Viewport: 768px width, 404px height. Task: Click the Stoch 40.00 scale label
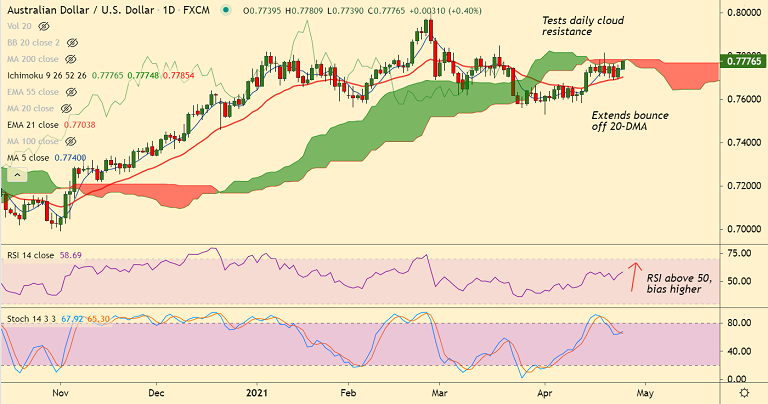[x=739, y=351]
